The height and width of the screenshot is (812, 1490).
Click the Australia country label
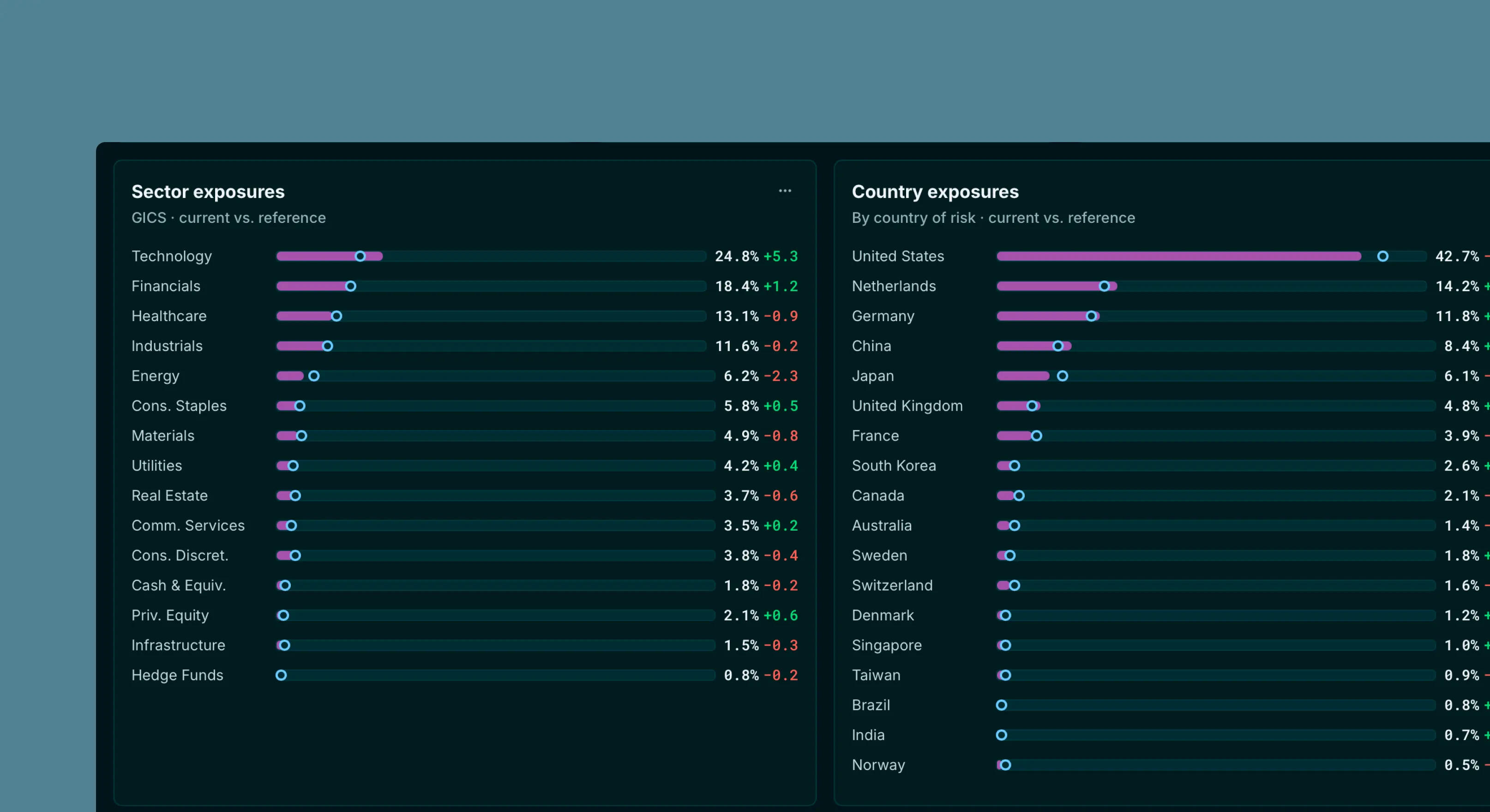[882, 525]
